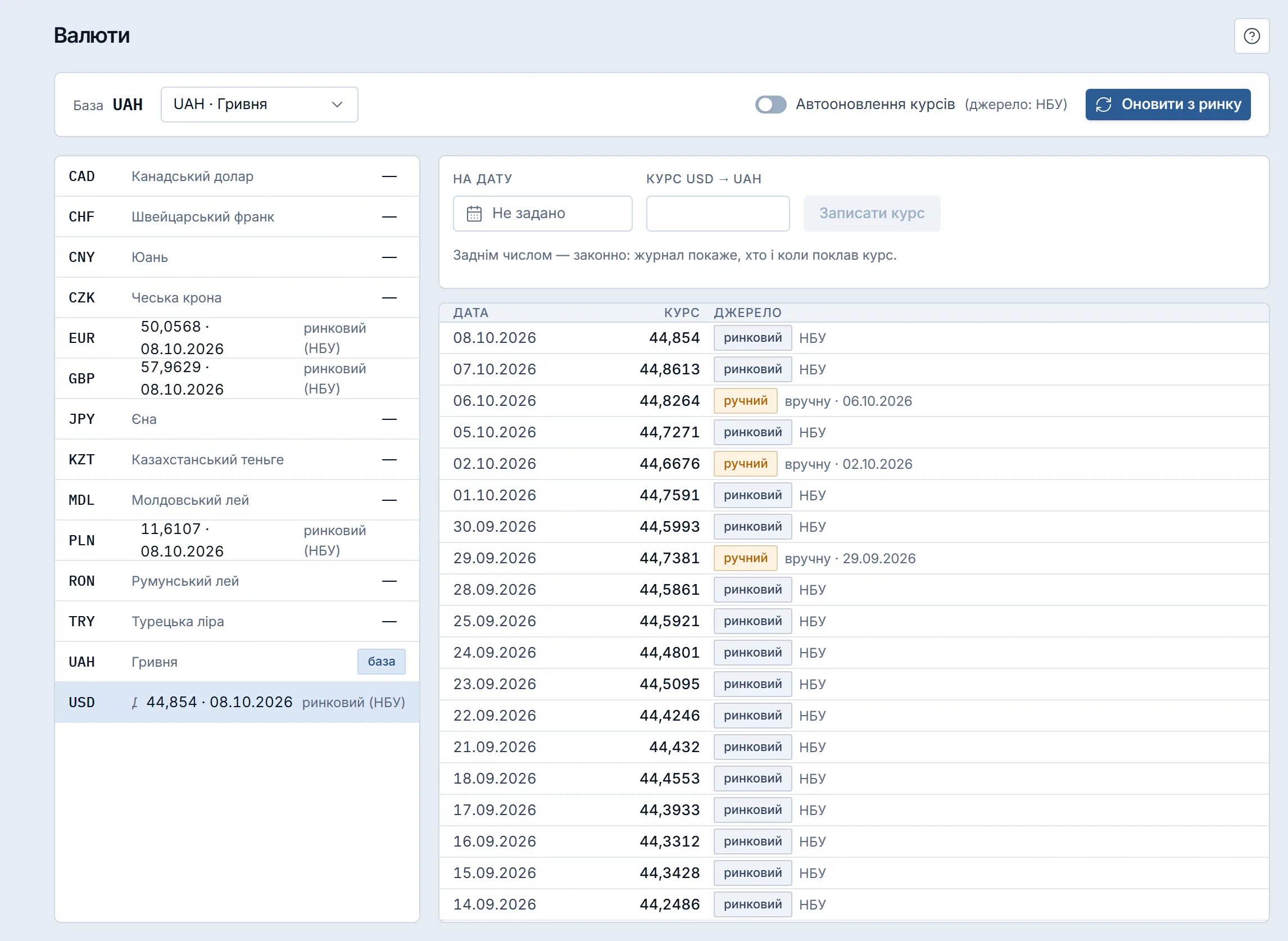Open the UAH · Гривня base dropdown
This screenshot has height=941, width=1288.
tap(259, 104)
